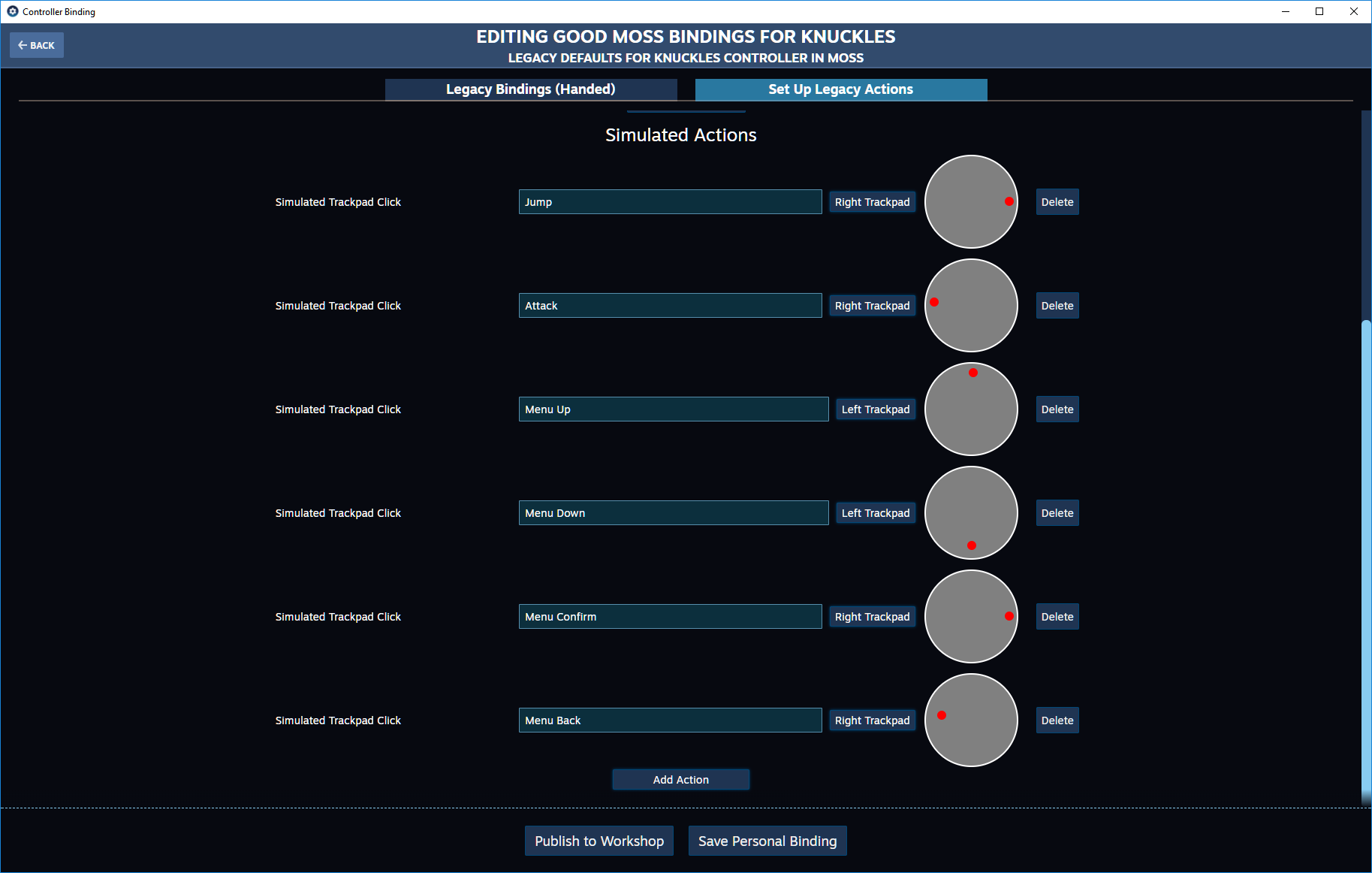
Task: Click 'Simulated Trackpad Click' label beside Menu Back
Action: click(x=338, y=720)
